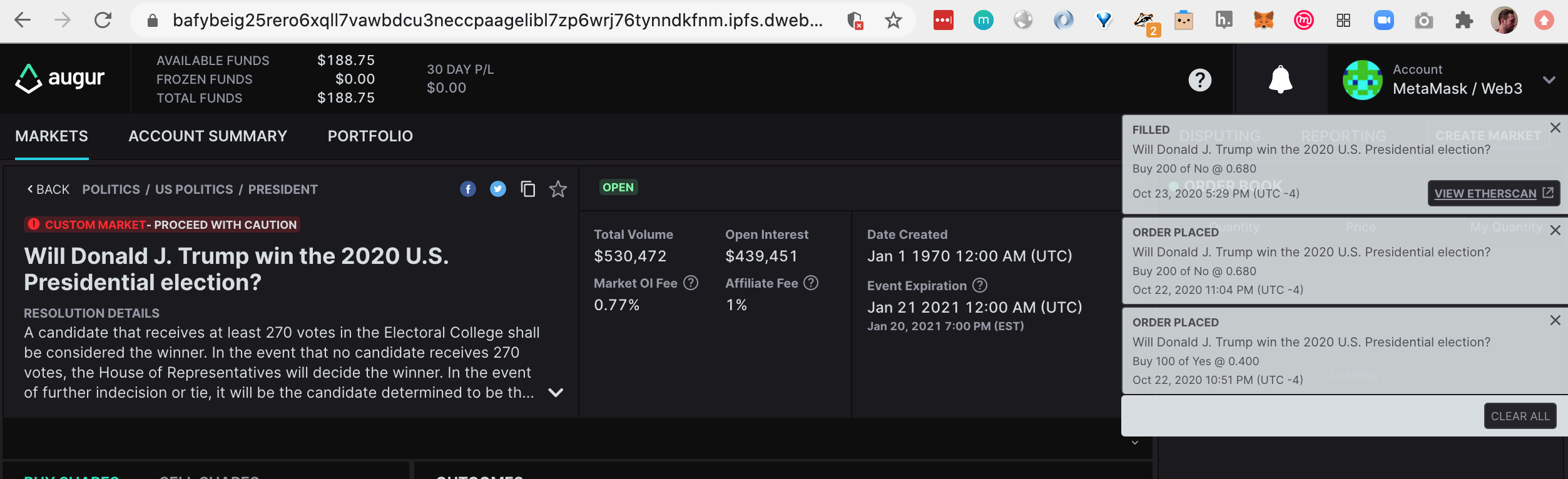Viewport: 1568px width, 479px height.
Task: Click the Open Interest value $439,451
Action: pyautogui.click(x=761, y=256)
